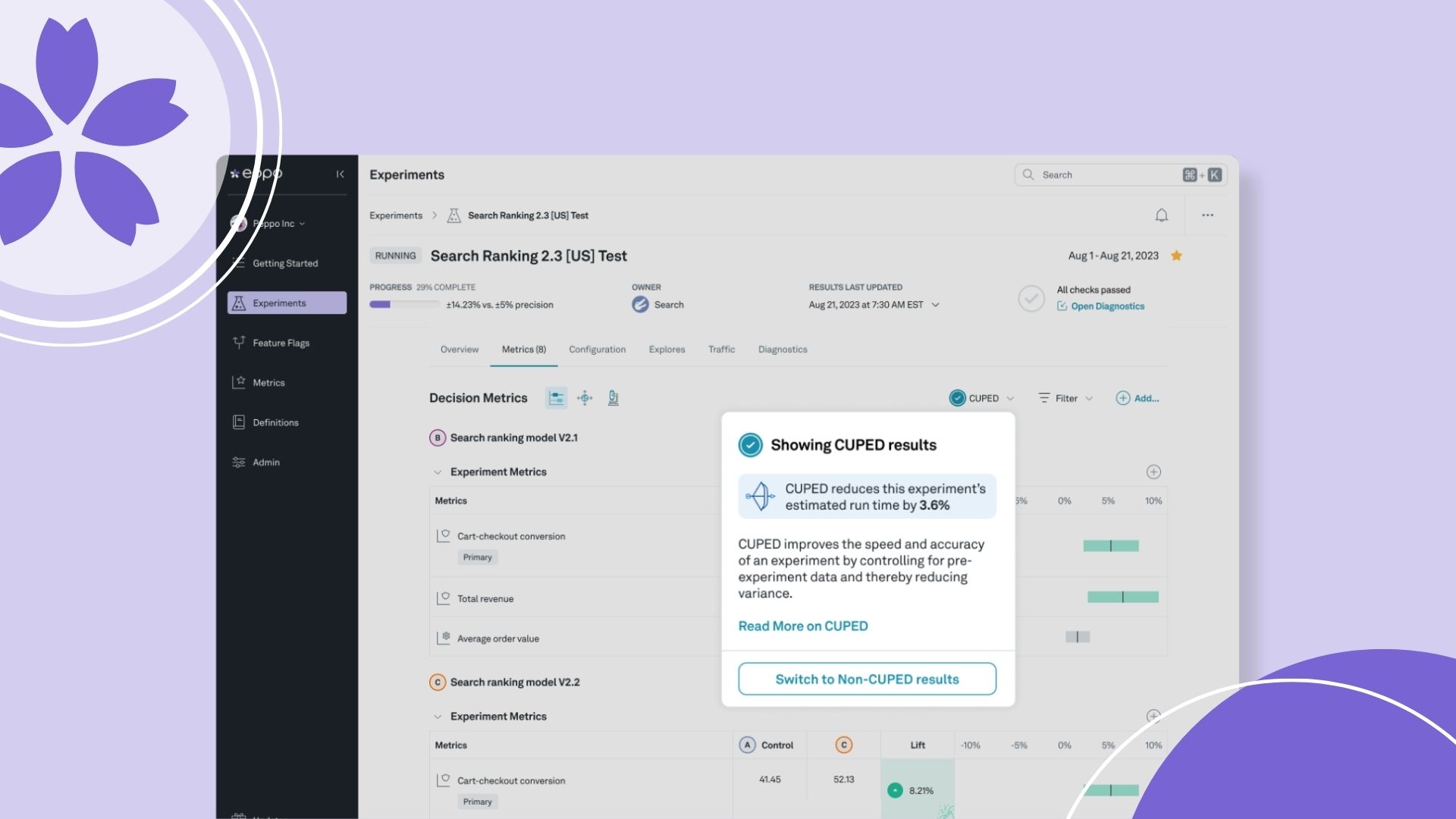This screenshot has width=1456, height=819.
Task: Open Feature Flags in the sidebar
Action: pos(281,343)
